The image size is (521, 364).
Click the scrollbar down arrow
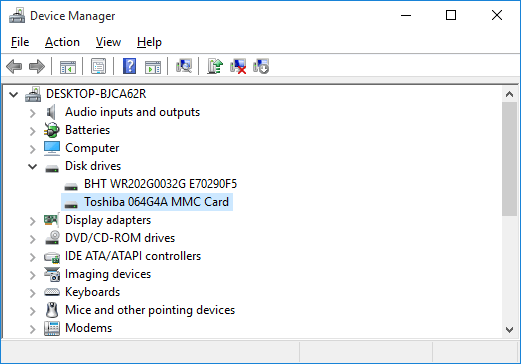(509, 330)
